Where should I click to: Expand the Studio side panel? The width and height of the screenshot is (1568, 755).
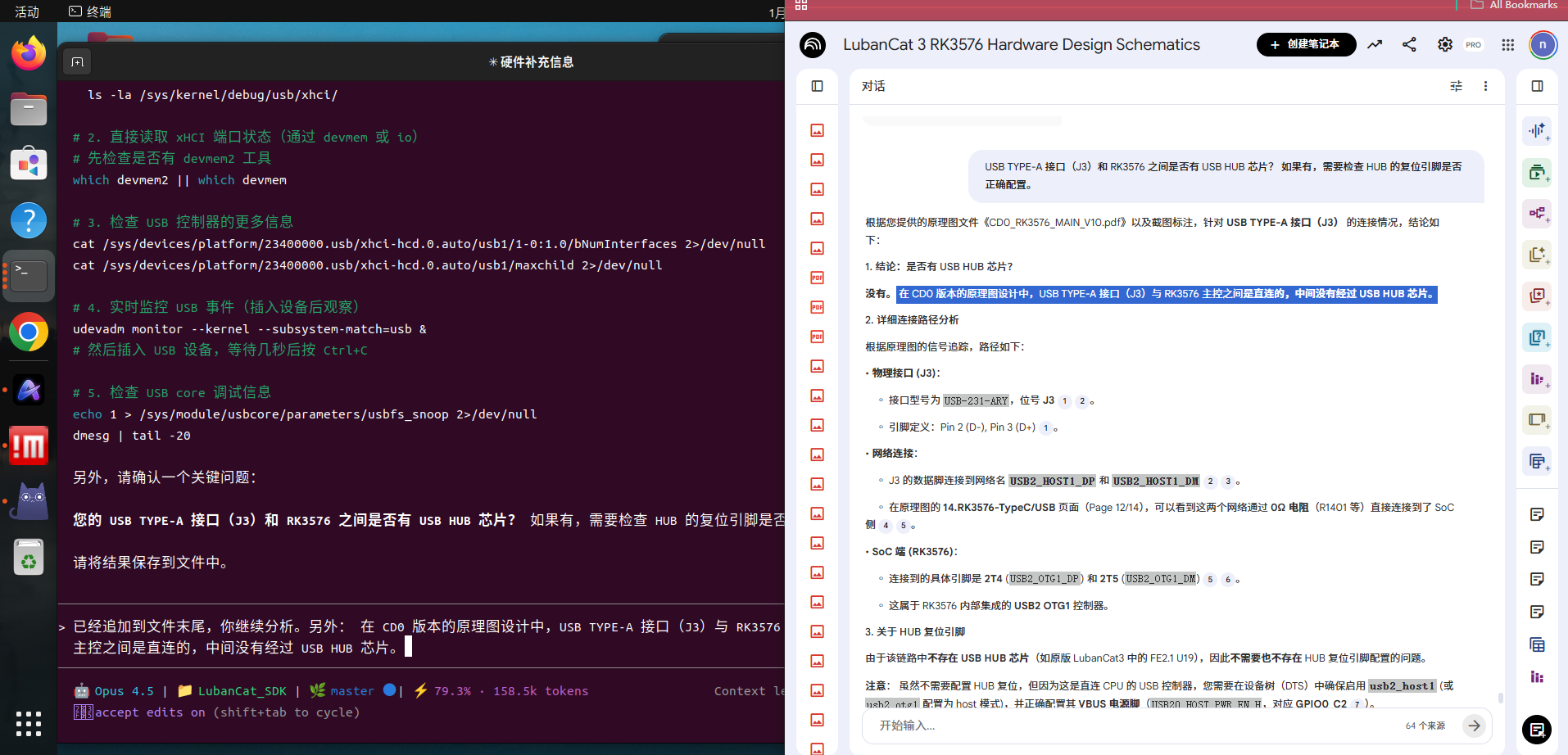coord(1537,86)
